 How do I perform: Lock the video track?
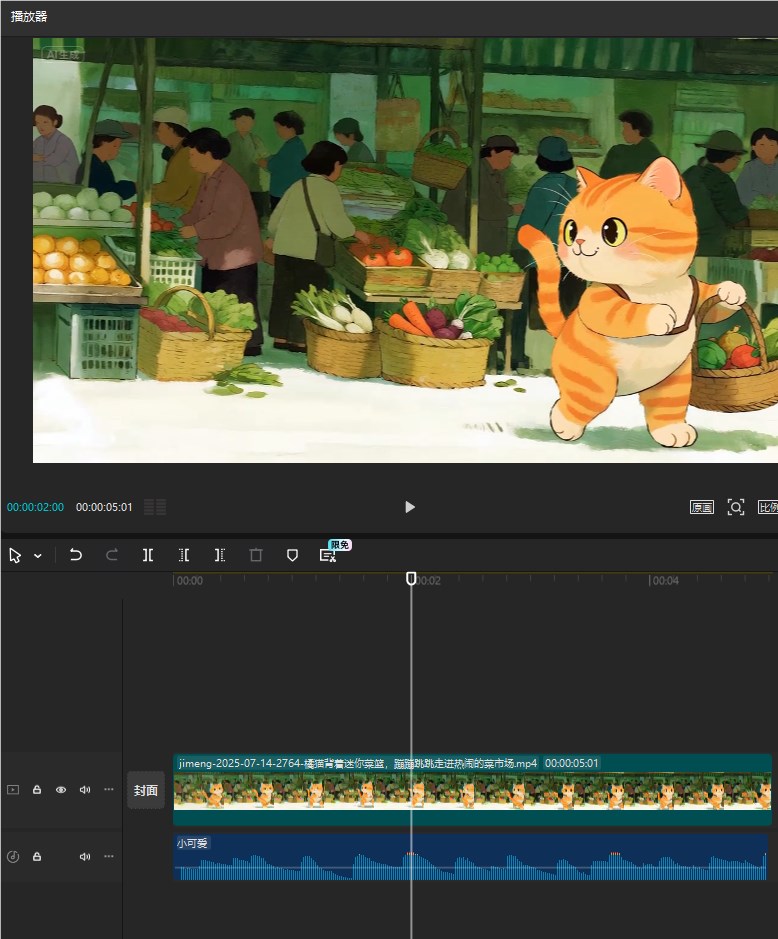(x=37, y=790)
